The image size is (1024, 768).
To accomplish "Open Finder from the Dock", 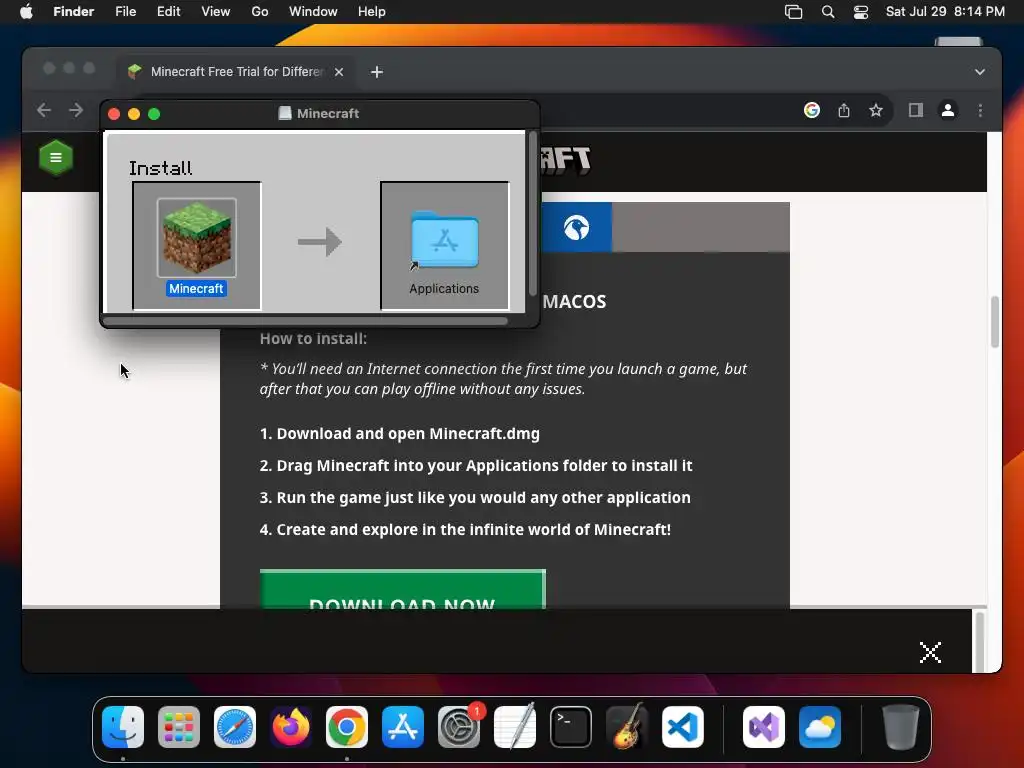I will 123,727.
